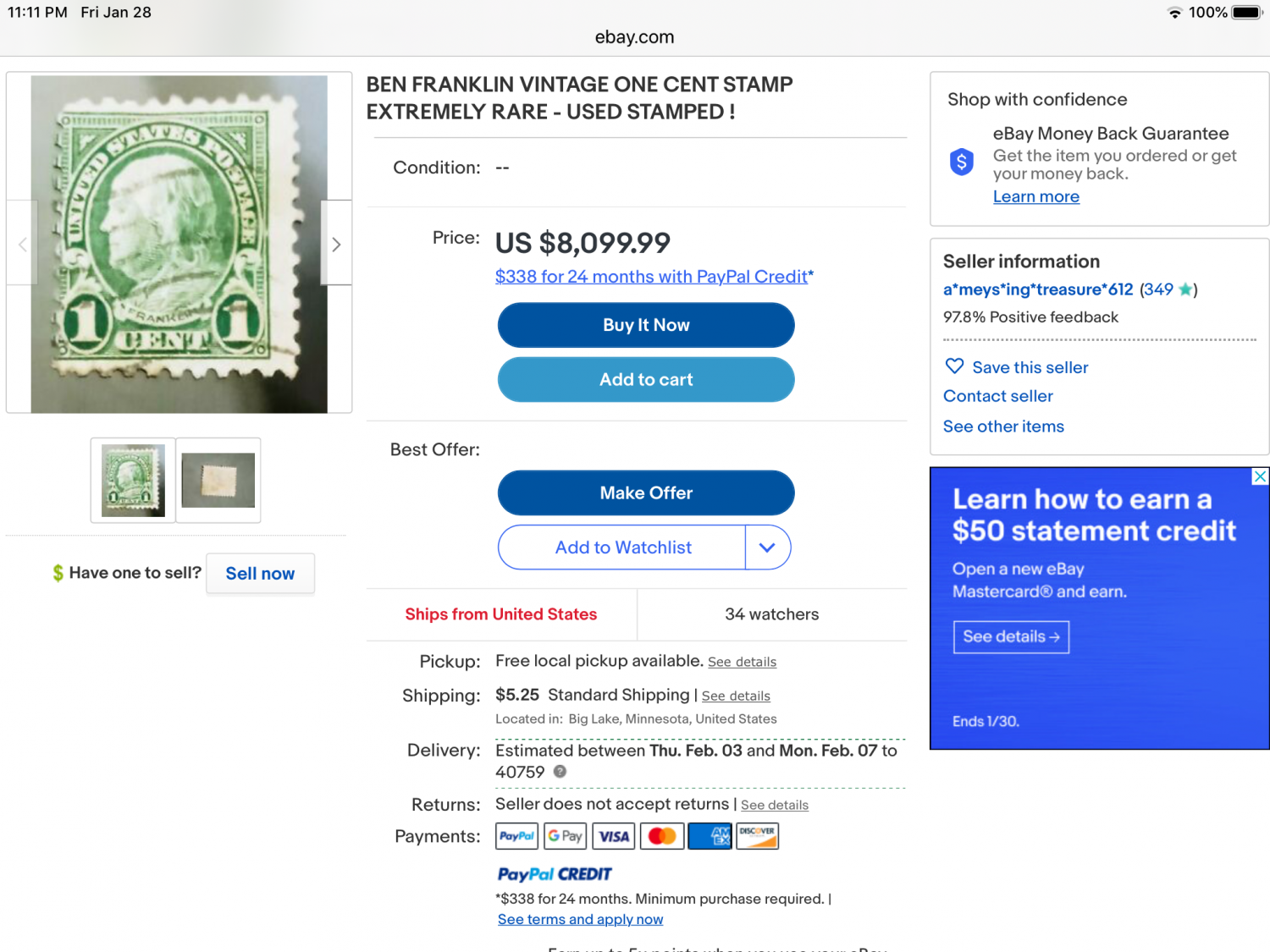This screenshot has height=952, width=1270.
Task: Click the Make Offer button
Action: [x=646, y=493]
